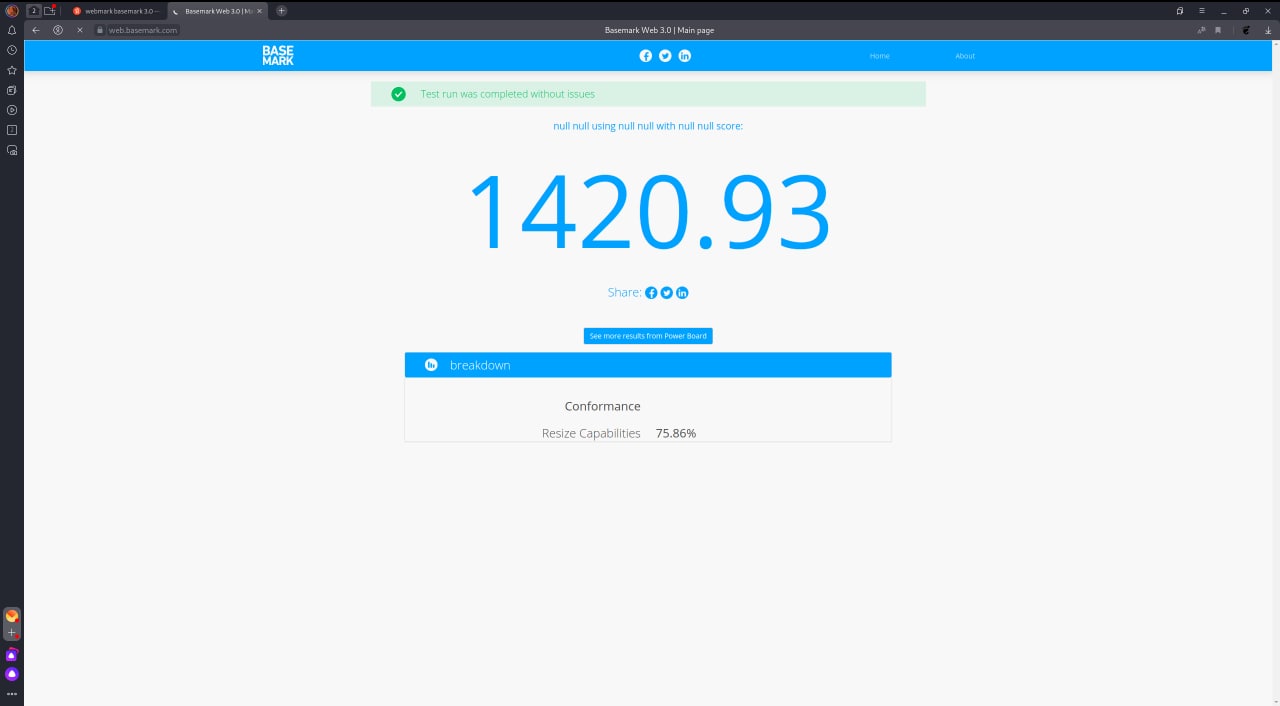Open the three dots at the sidebar bottom
This screenshot has height=706, width=1280.
(12, 694)
